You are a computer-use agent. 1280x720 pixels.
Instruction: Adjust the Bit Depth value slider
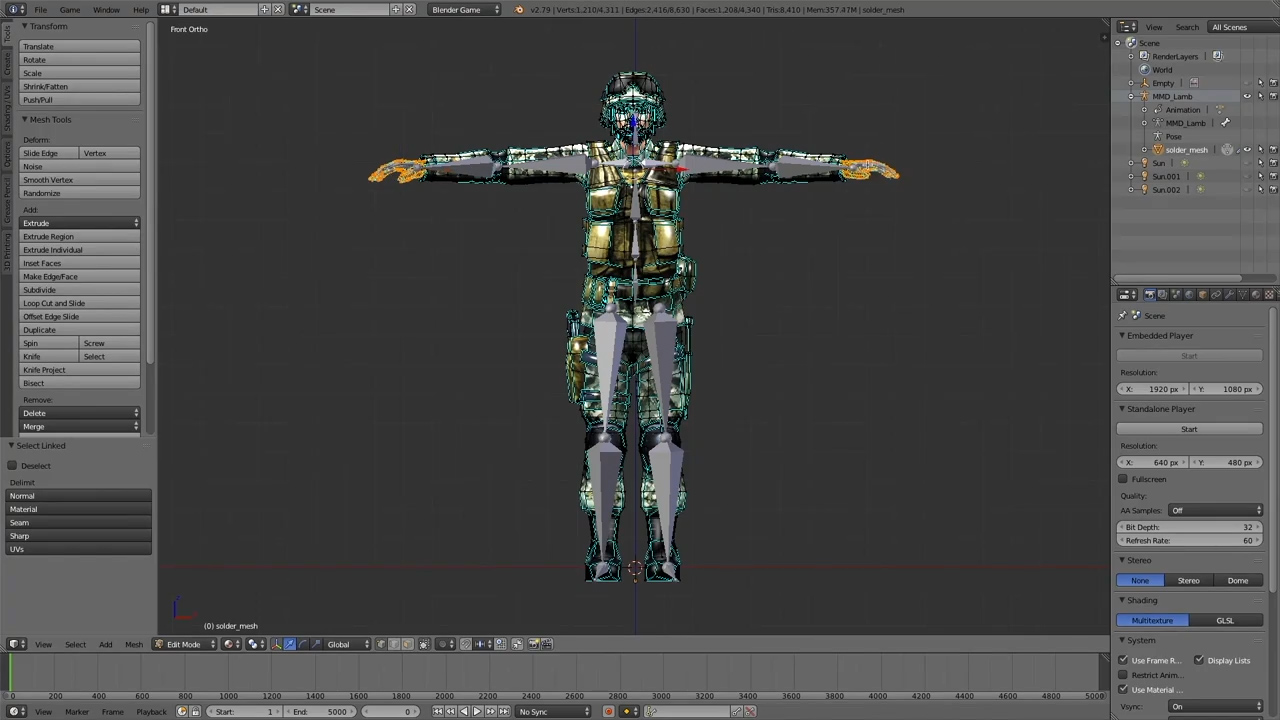click(x=1189, y=527)
